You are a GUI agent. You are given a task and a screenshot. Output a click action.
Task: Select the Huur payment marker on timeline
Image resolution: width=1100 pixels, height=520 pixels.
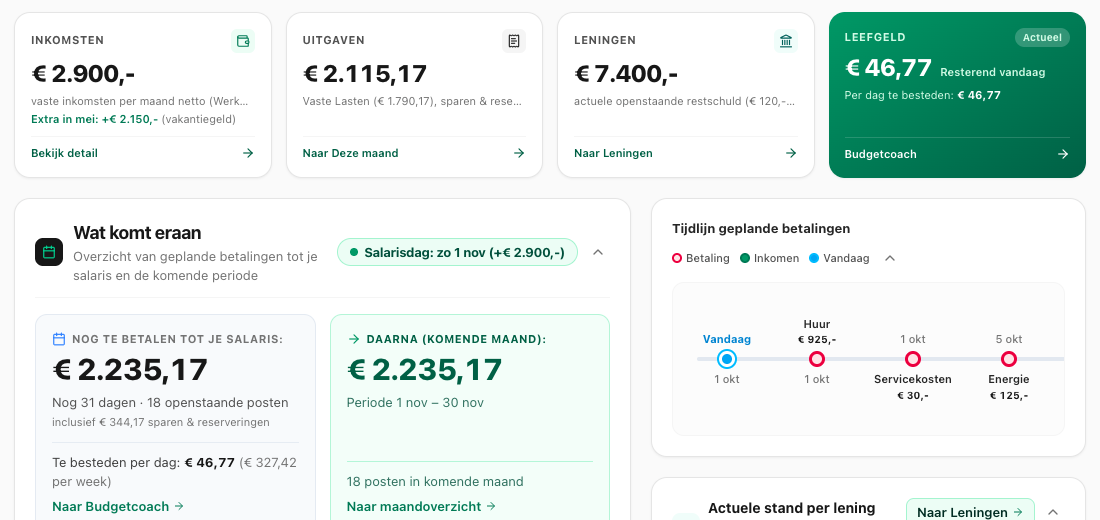817,359
